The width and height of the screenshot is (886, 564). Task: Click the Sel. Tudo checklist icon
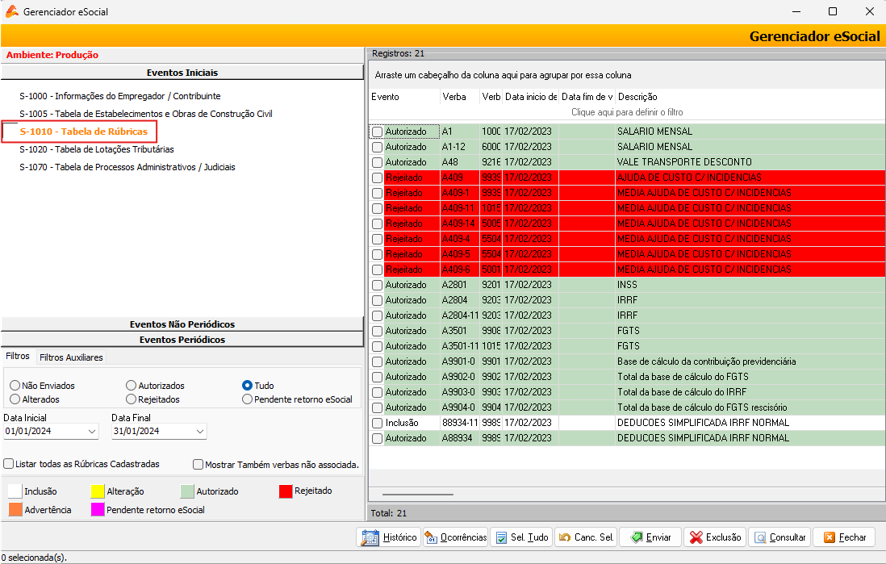[501, 537]
